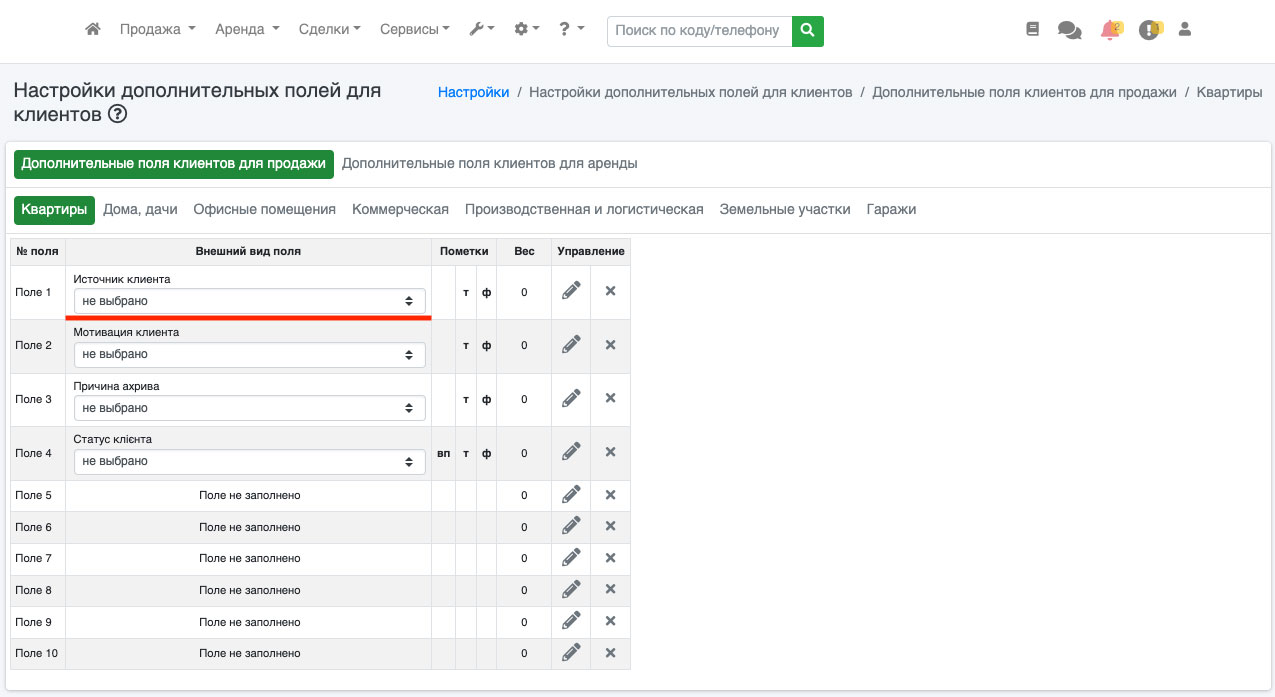Screen dimensions: 1275x697
Task: Open the Мотивация клиента dropdown
Action: coord(249,354)
